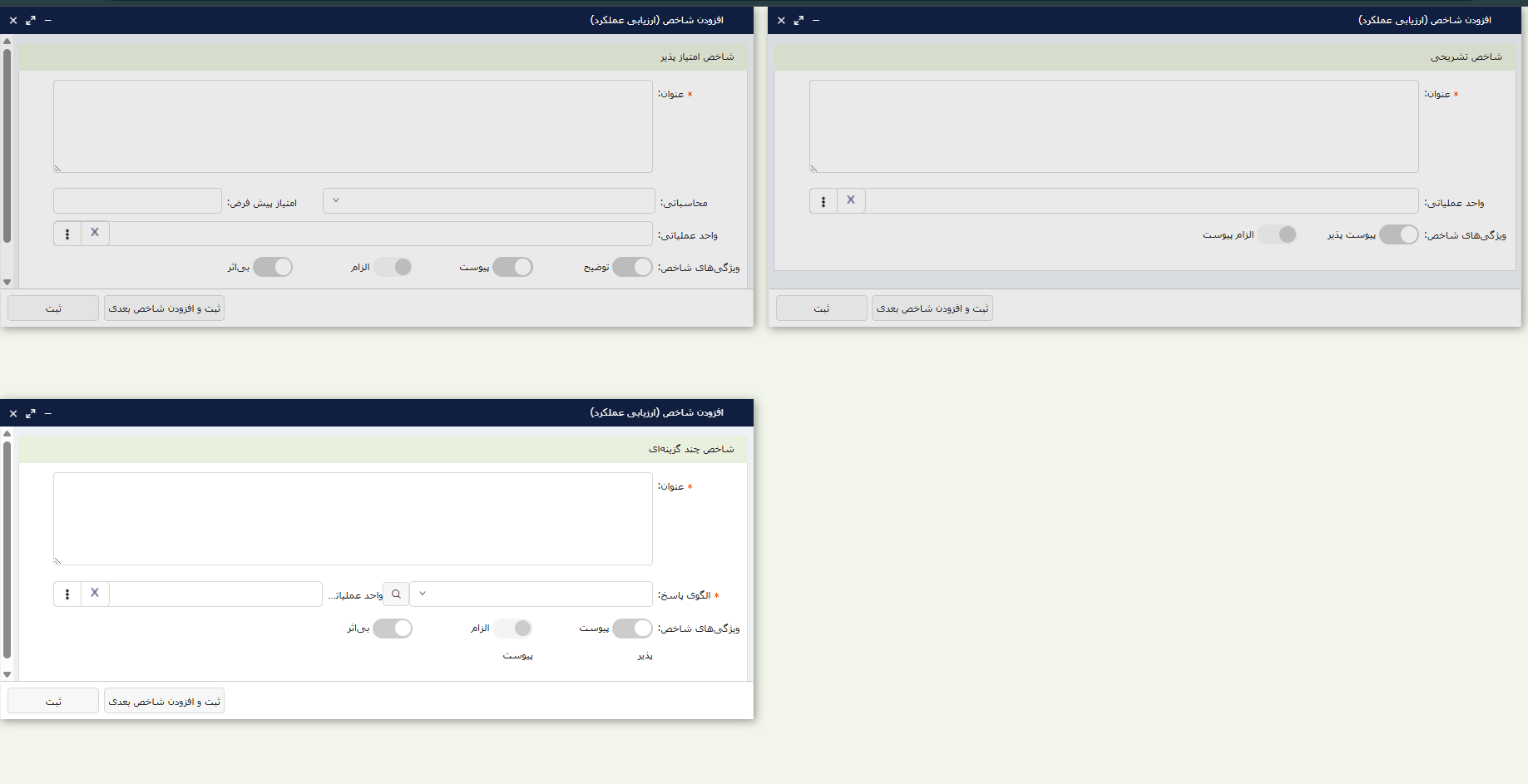
Task: Click three-dots icon in شاخص چند گزینه‌ای dialog
Action: coord(67,594)
